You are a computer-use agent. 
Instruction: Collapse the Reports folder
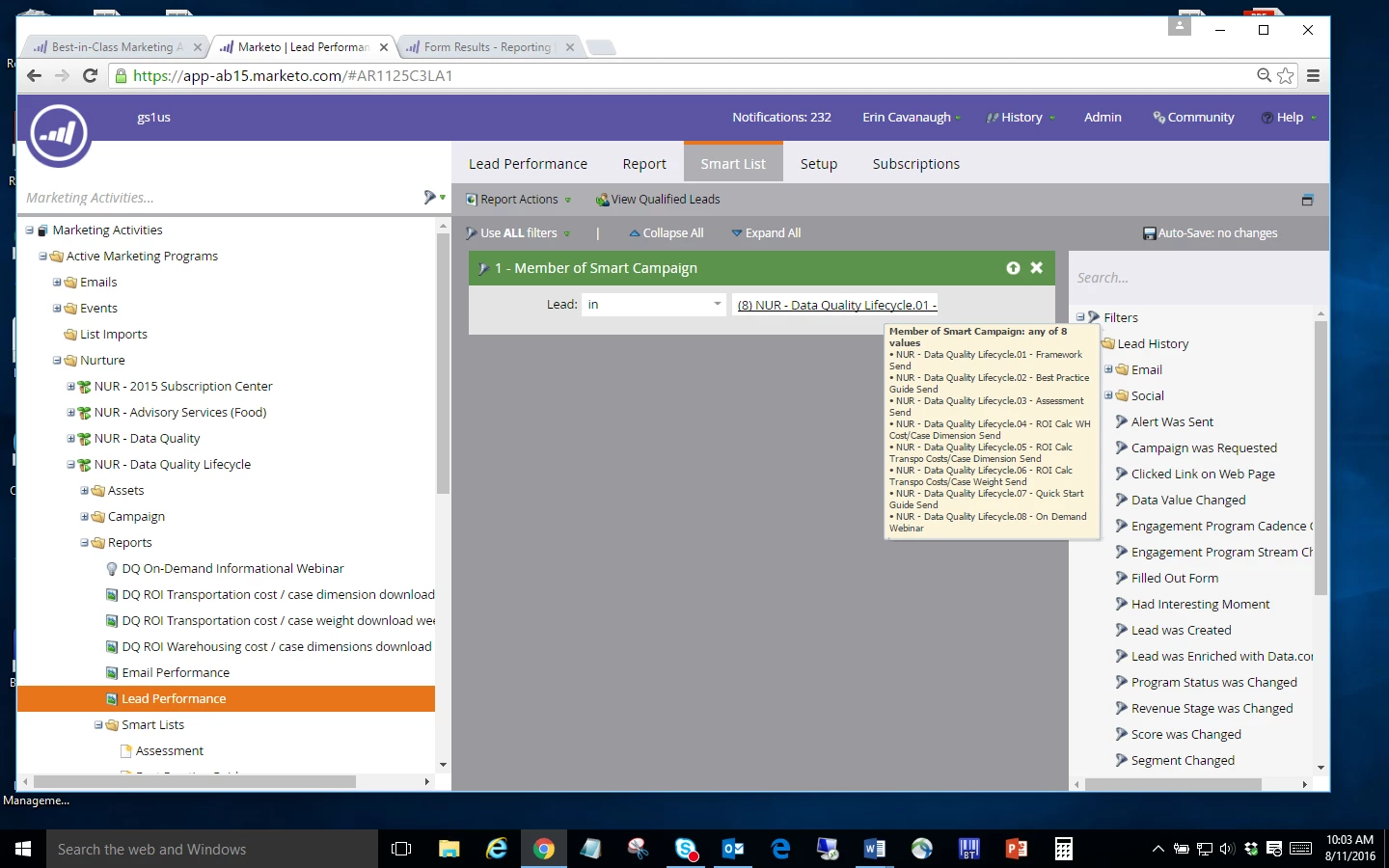(85, 543)
